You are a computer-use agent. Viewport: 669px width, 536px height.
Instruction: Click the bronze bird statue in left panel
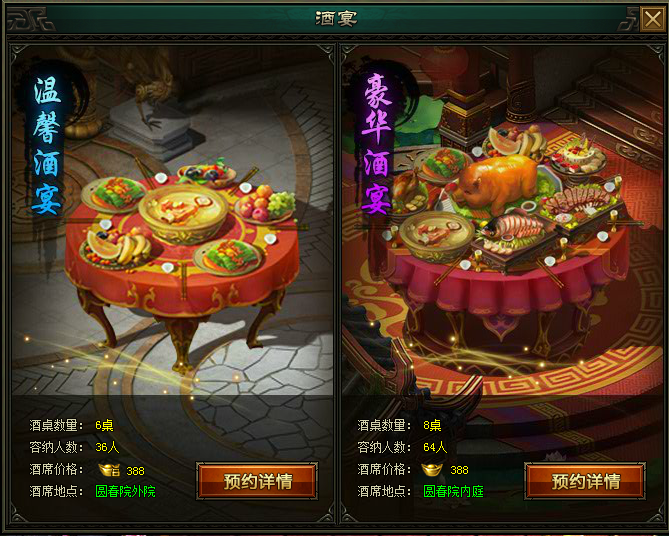coord(153,99)
